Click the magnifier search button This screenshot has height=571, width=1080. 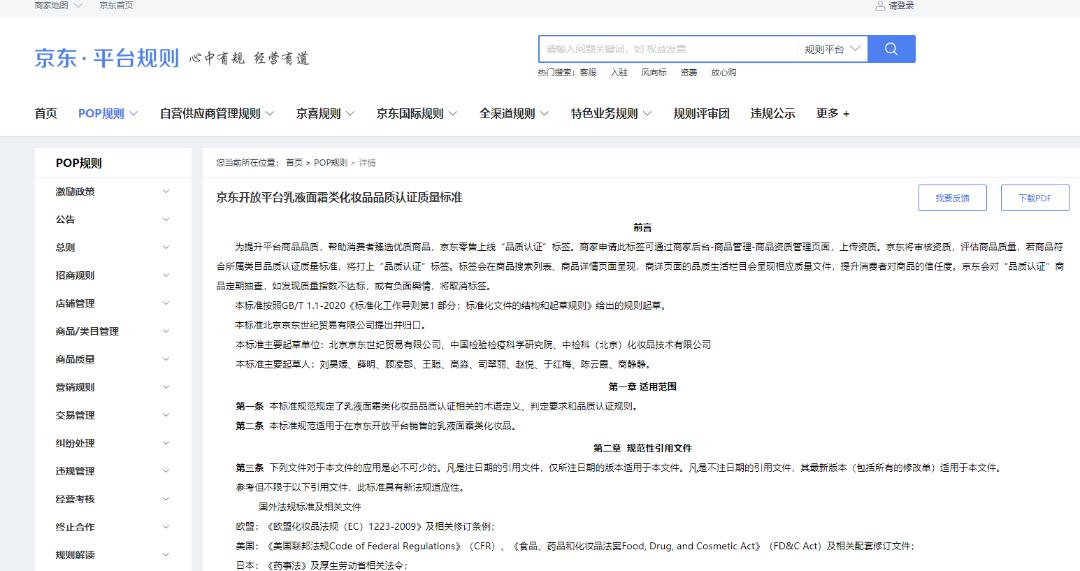(891, 49)
